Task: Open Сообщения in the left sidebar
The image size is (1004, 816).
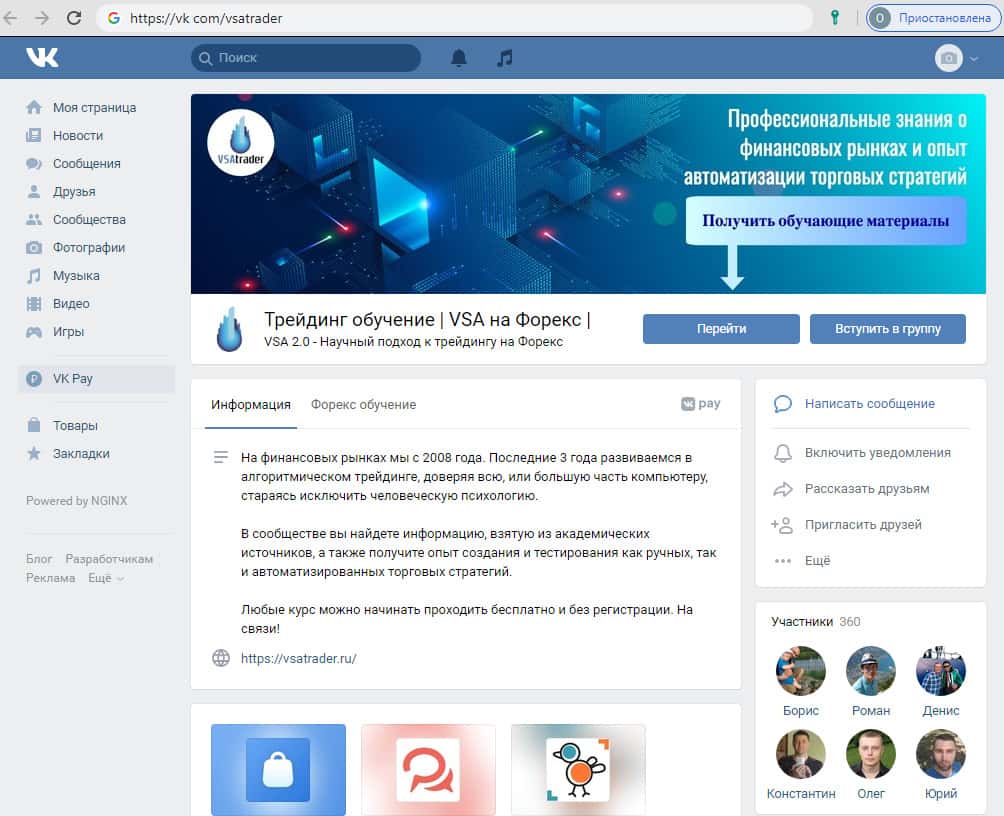Action: [x=86, y=163]
